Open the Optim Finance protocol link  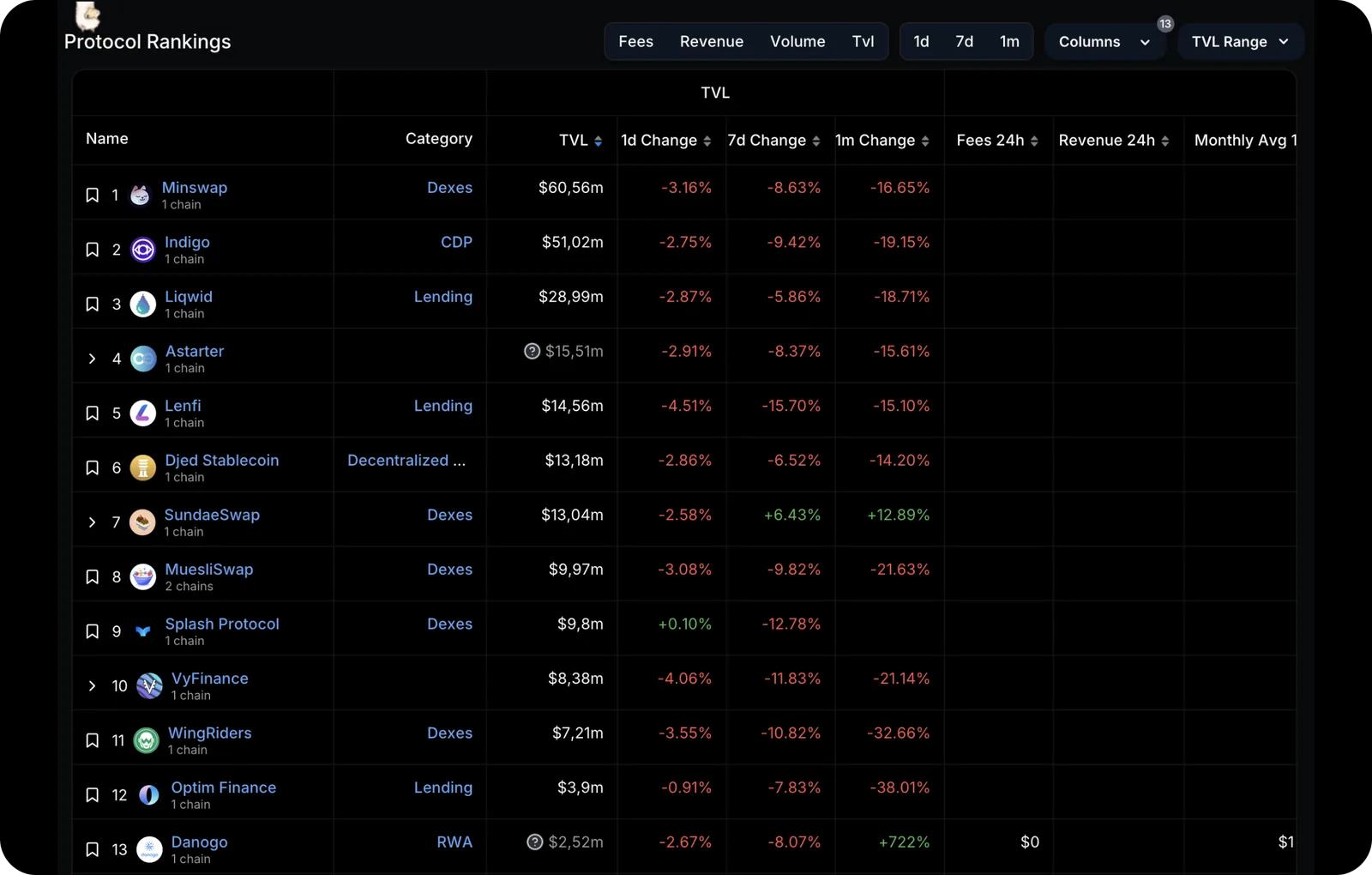tap(224, 787)
